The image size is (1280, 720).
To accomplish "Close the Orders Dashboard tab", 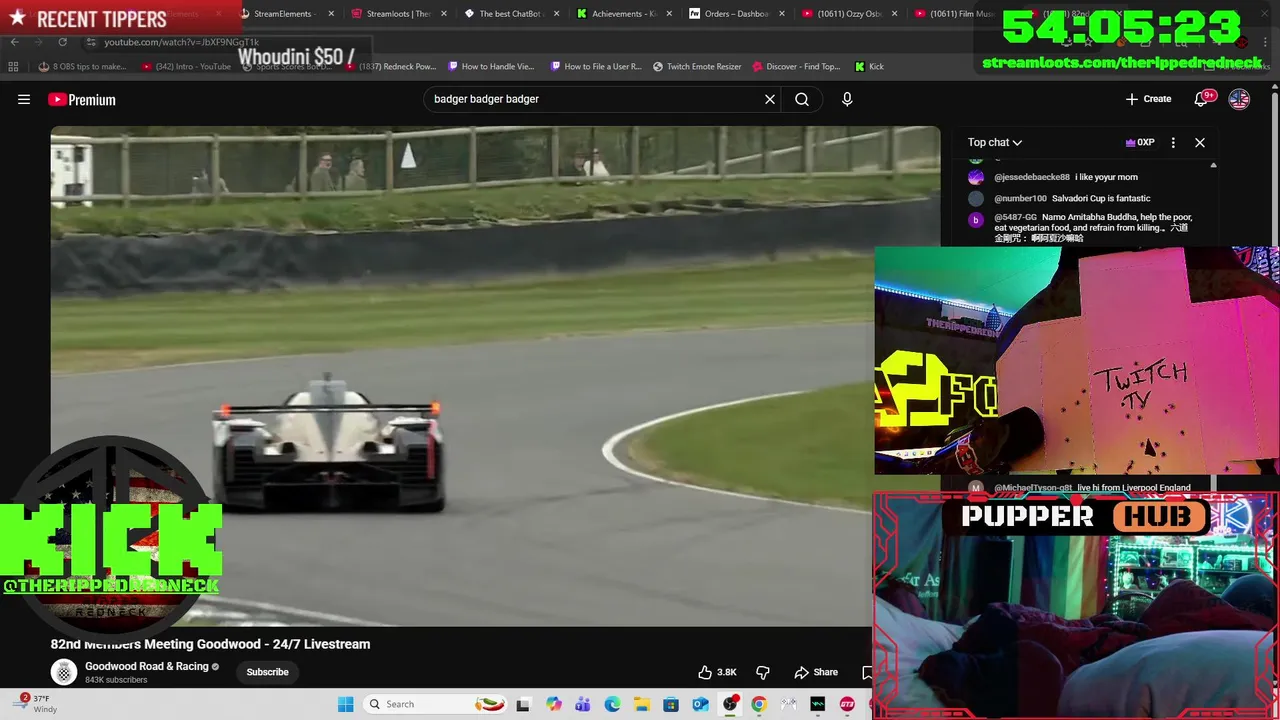I will [x=782, y=14].
